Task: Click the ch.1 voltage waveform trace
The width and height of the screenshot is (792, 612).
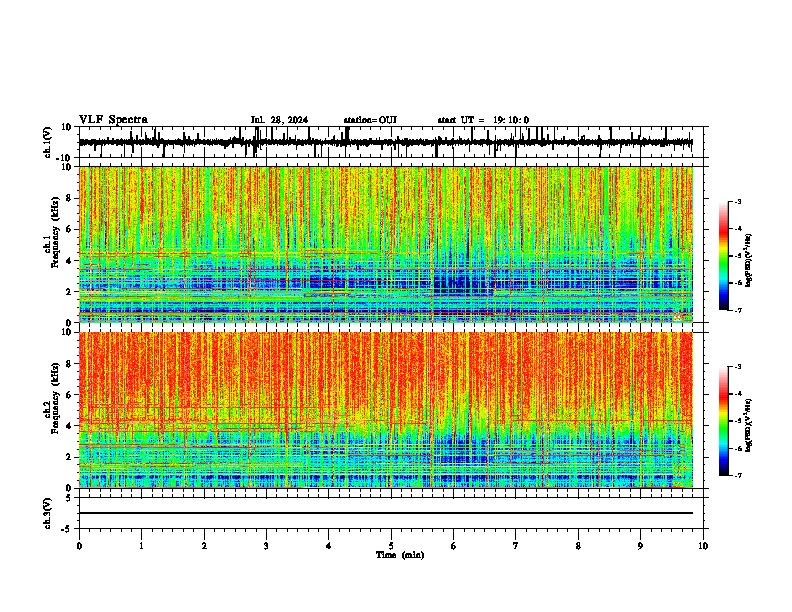Action: coord(386,142)
